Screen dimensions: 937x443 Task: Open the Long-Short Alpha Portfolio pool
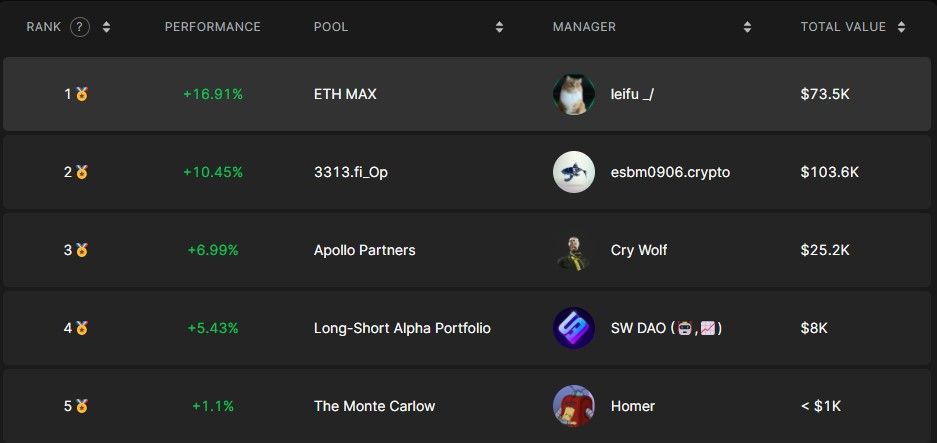click(402, 328)
